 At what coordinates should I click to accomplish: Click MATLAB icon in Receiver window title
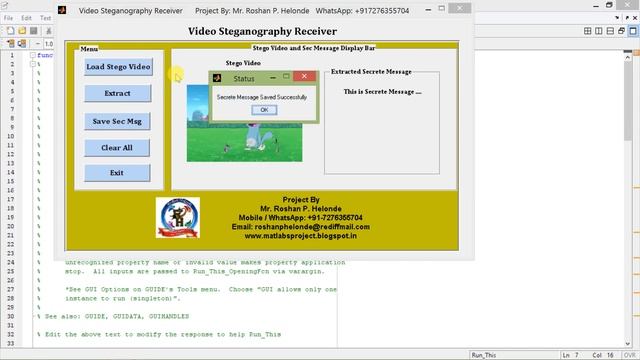[x=62, y=10]
